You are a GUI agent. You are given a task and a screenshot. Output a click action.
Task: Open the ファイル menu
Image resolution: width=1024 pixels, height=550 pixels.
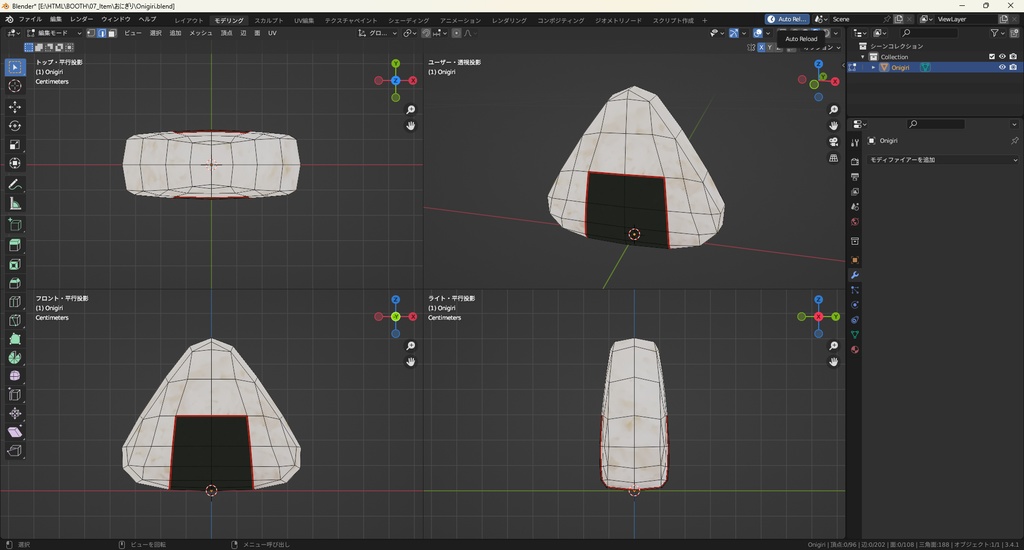30,19
